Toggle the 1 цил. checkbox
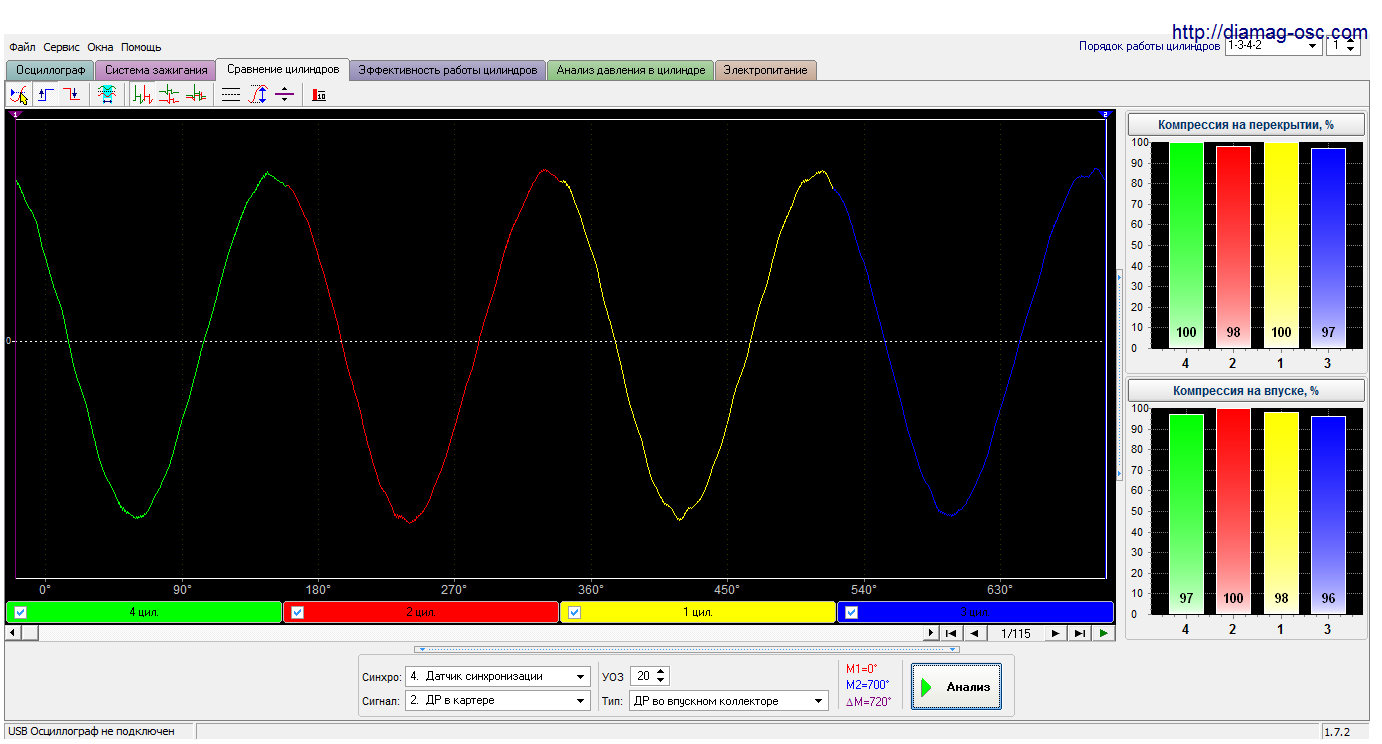Viewport: 1382px width, 744px height. pyautogui.click(x=574, y=613)
